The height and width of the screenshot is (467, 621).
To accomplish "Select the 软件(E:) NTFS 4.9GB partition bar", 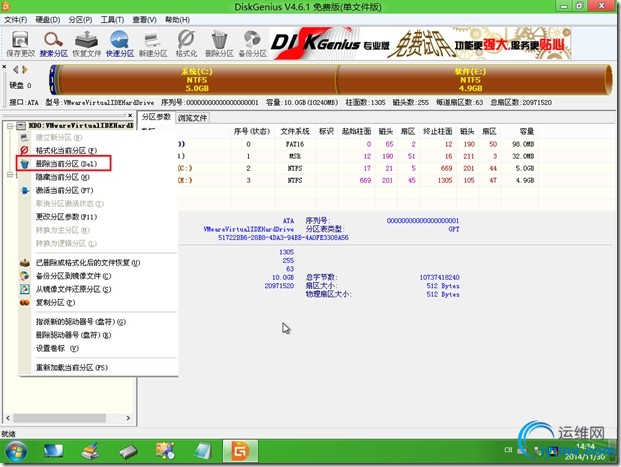I will (x=471, y=80).
